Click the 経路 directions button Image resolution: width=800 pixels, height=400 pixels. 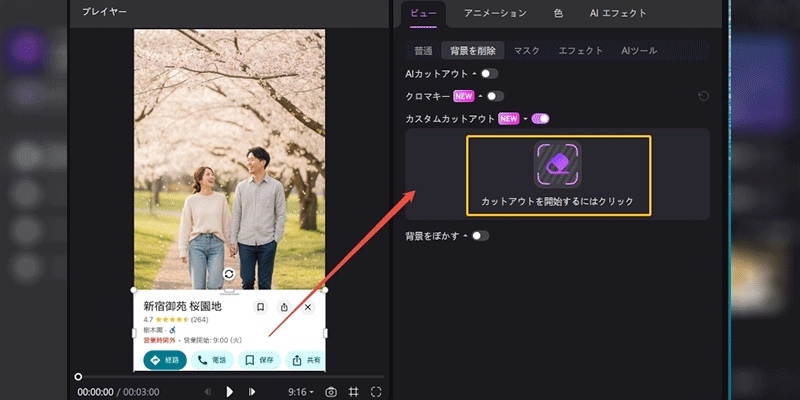click(x=165, y=360)
